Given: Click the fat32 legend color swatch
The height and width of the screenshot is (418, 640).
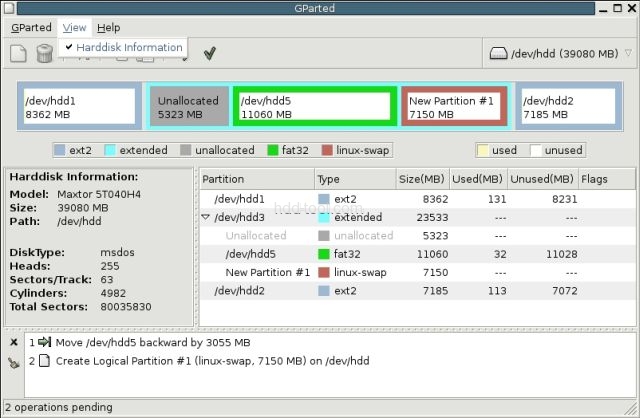Looking at the screenshot, I should 273,150.
